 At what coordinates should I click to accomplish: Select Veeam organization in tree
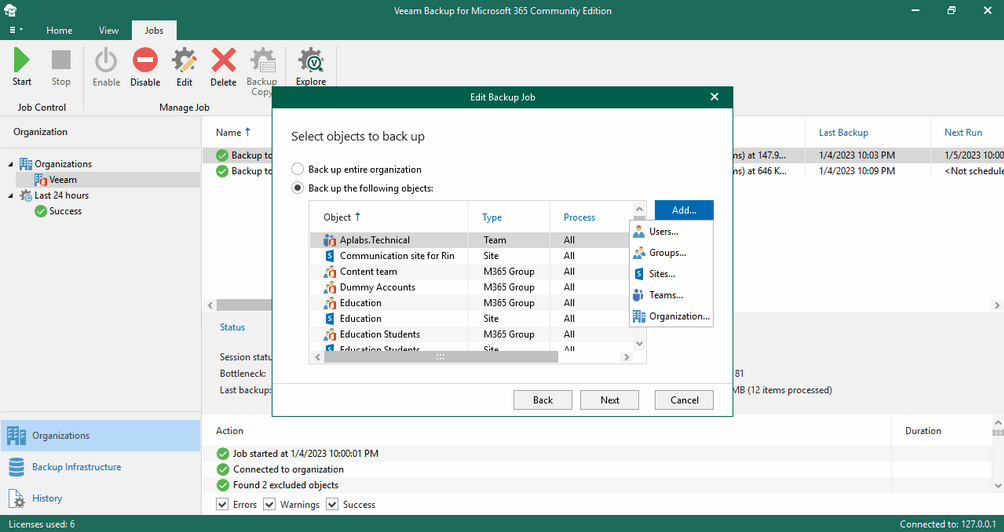click(63, 180)
